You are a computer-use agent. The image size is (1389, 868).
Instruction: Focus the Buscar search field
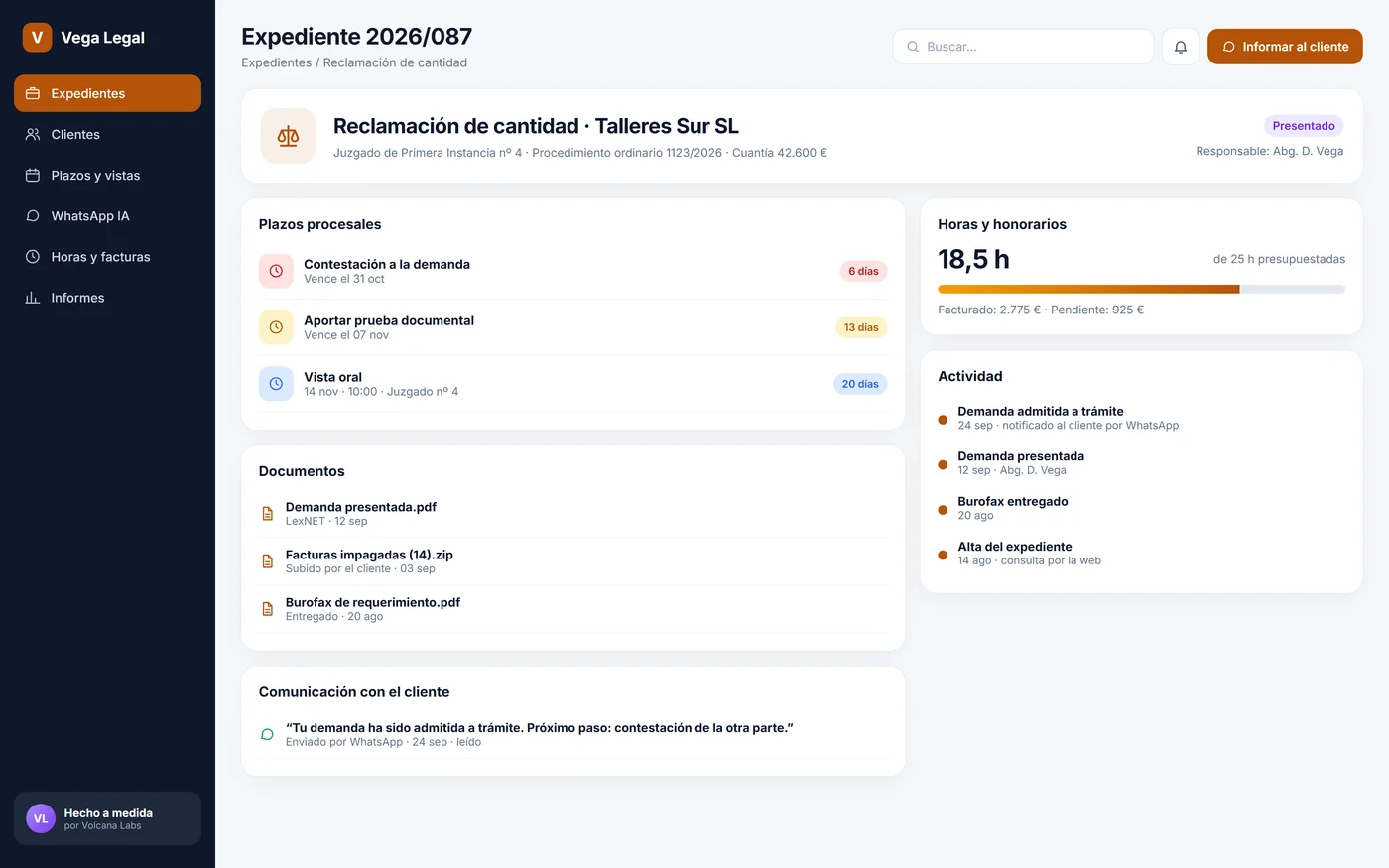[1024, 47]
